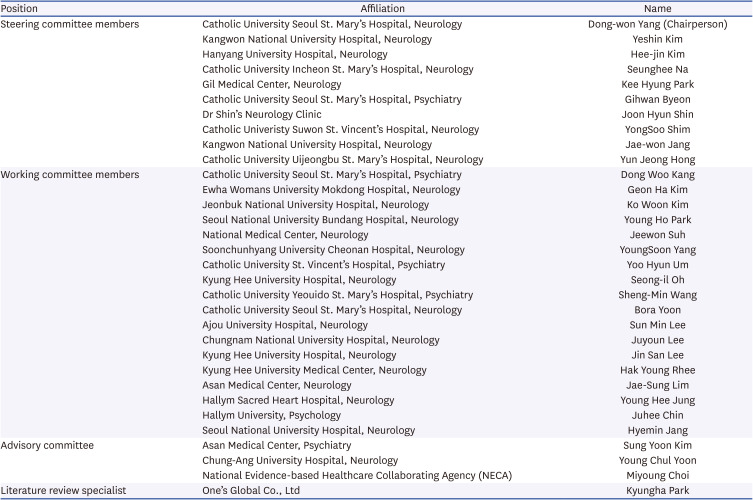The width and height of the screenshot is (753, 500).
Task: Click the Affiliation column header
Action: [354, 8]
